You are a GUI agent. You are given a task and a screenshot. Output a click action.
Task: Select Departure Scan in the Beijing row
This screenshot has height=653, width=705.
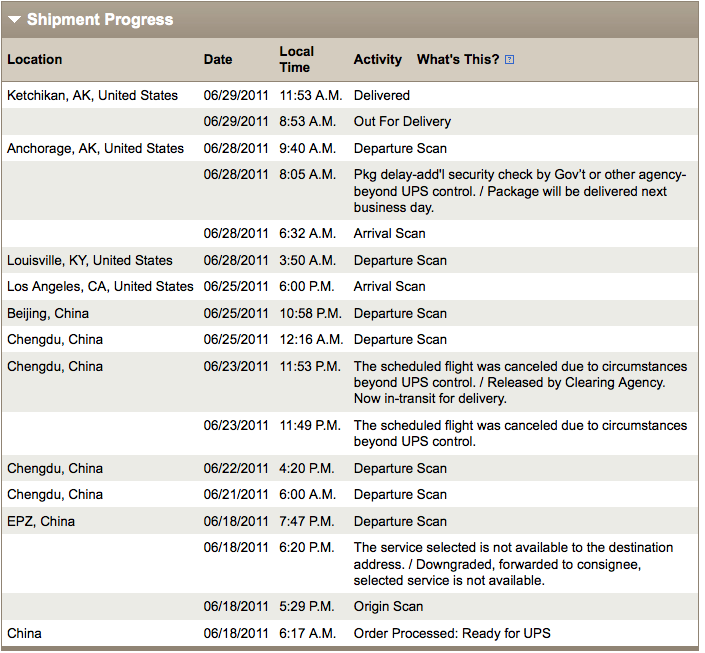point(400,313)
